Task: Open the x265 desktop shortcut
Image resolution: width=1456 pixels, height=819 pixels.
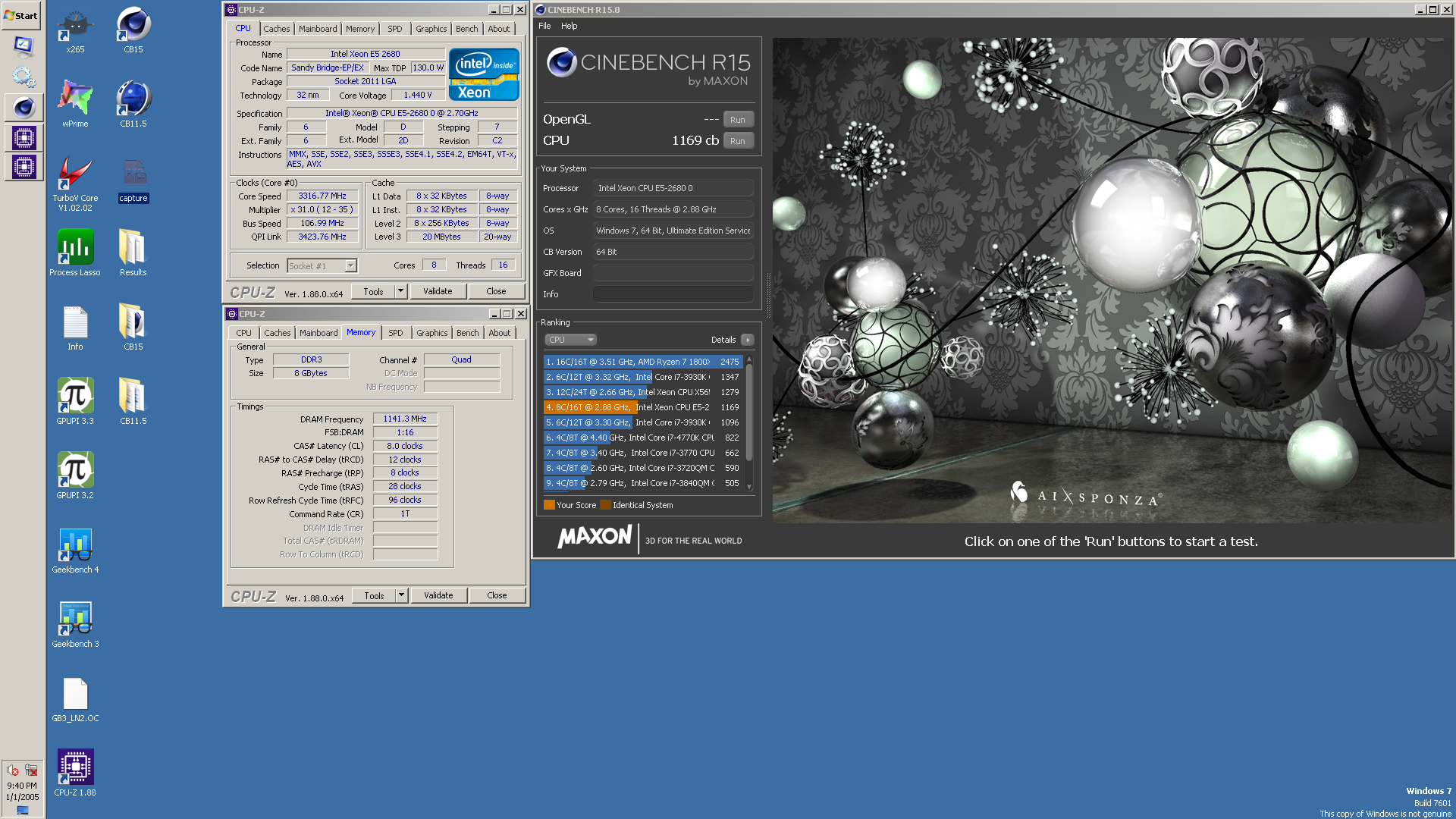Action: pos(75,30)
